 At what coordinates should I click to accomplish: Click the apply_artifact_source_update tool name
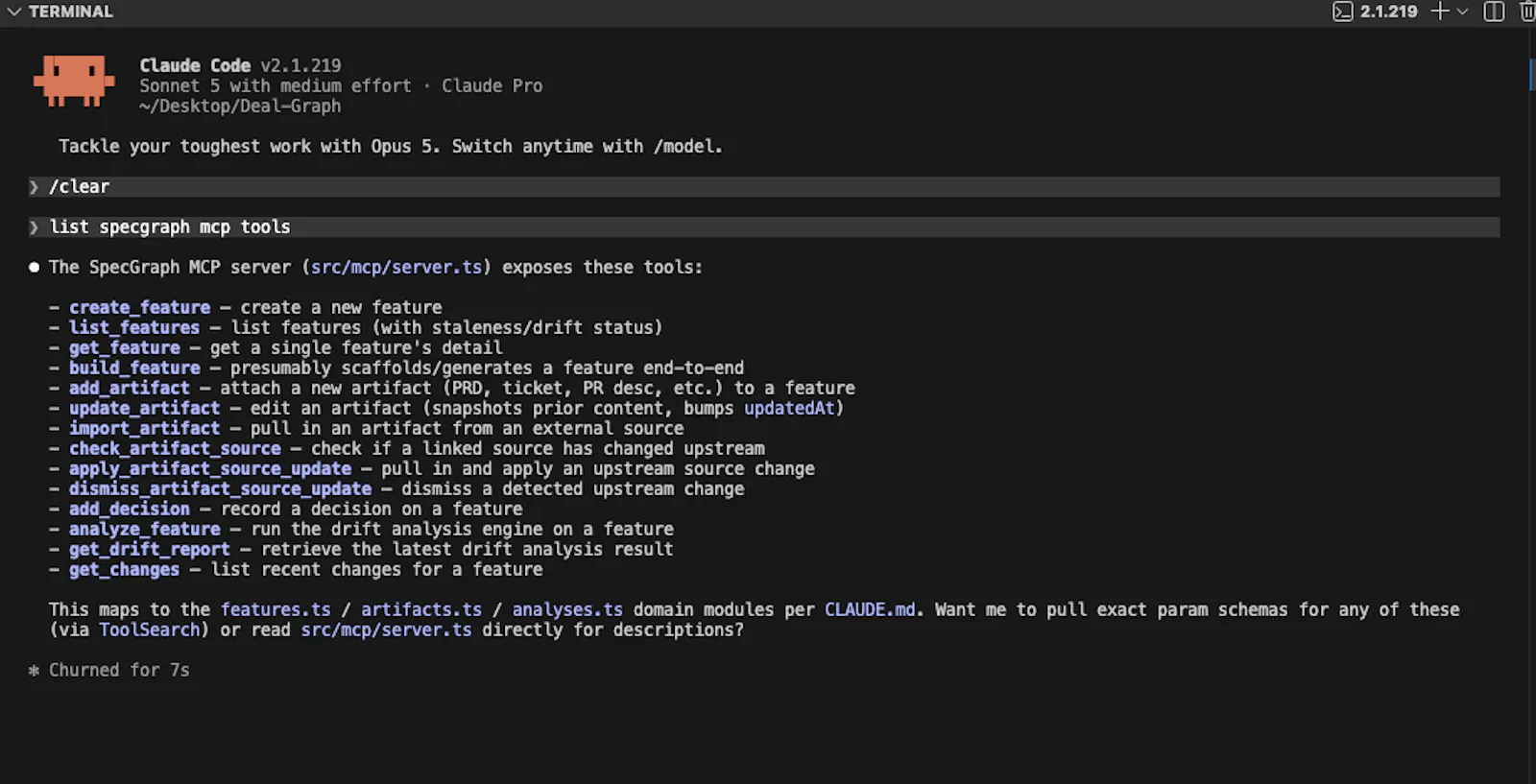[x=210, y=468]
